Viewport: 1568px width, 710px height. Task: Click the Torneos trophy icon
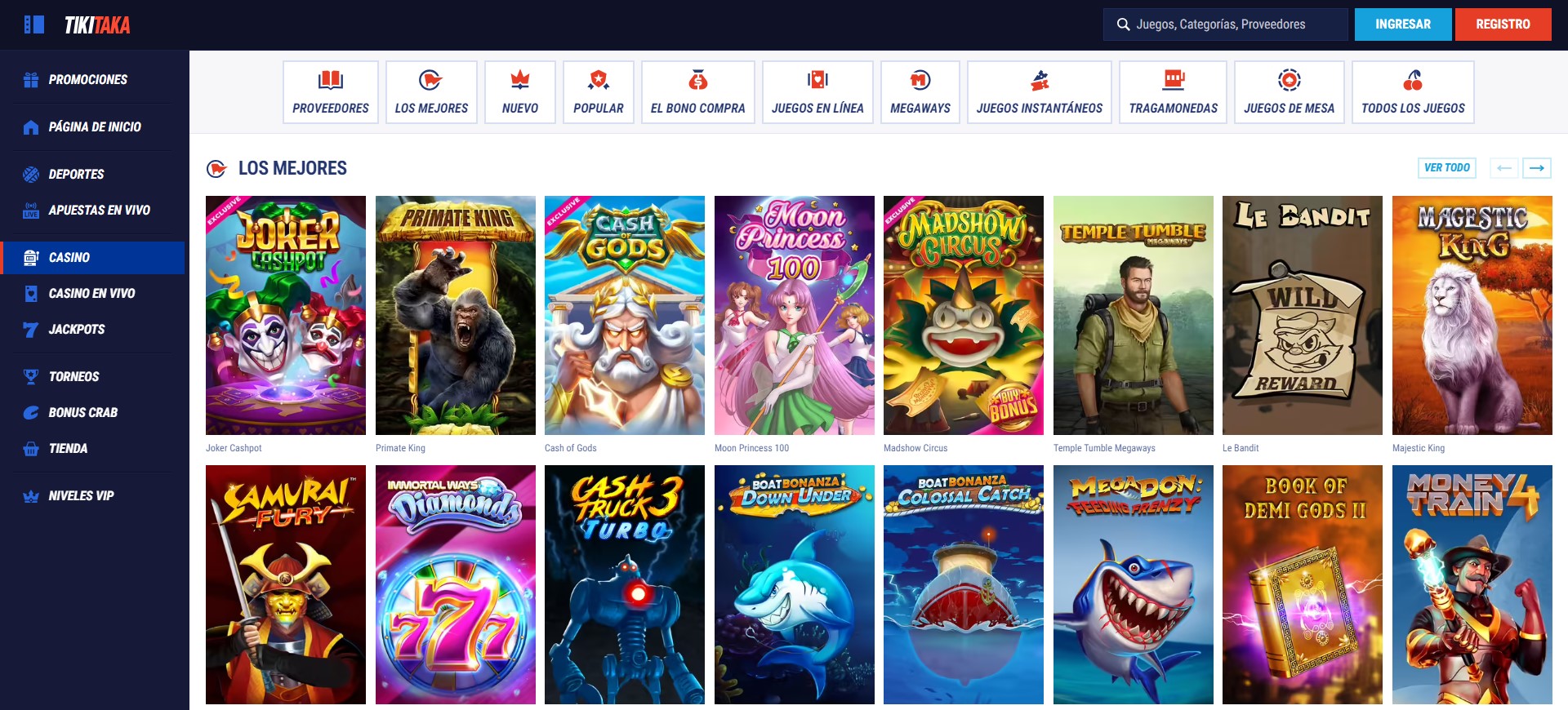(x=31, y=377)
